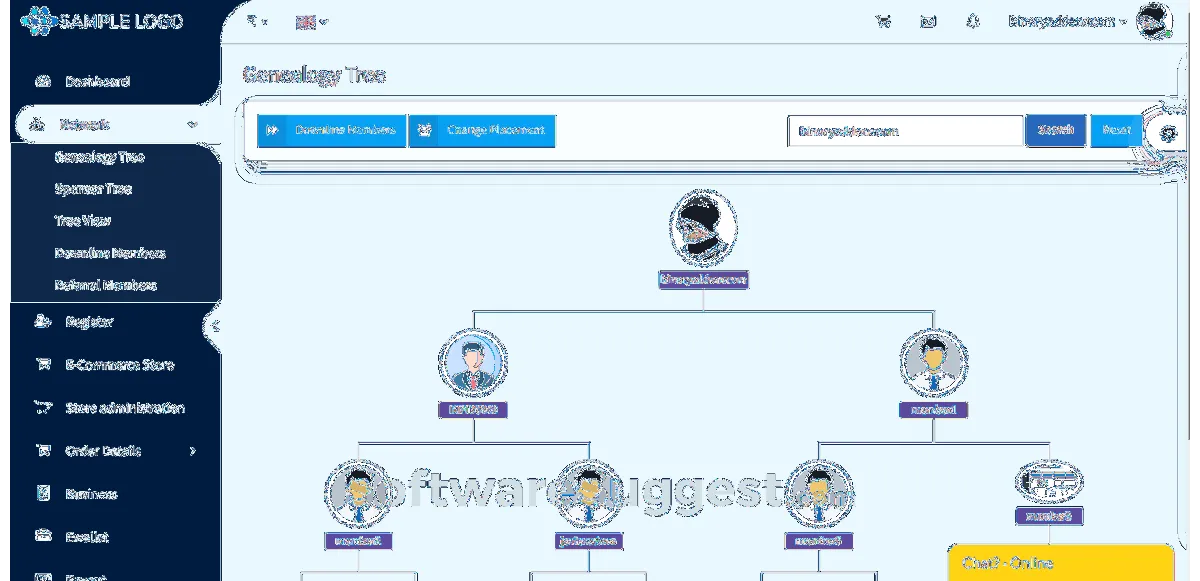Click Change Placement button

482,130
